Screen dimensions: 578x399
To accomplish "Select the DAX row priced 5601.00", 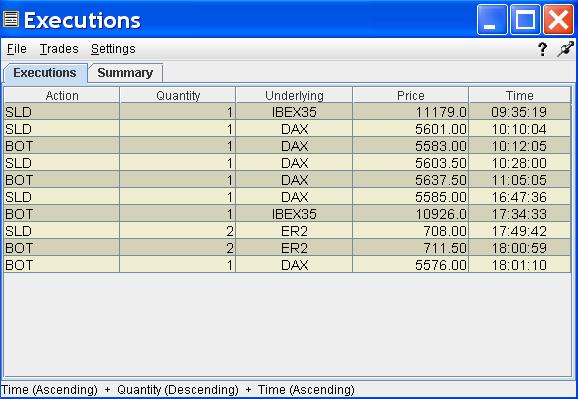I will point(287,129).
